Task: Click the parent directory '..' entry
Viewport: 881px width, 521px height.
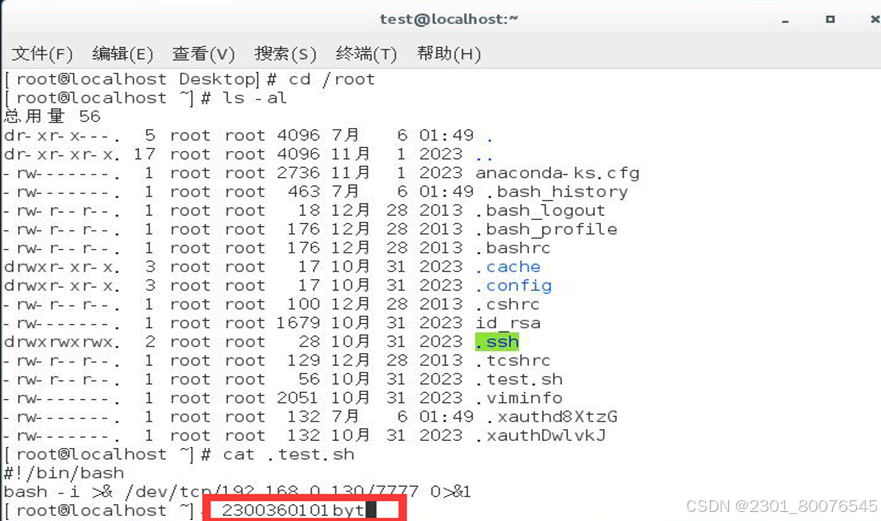Action: click(x=484, y=157)
